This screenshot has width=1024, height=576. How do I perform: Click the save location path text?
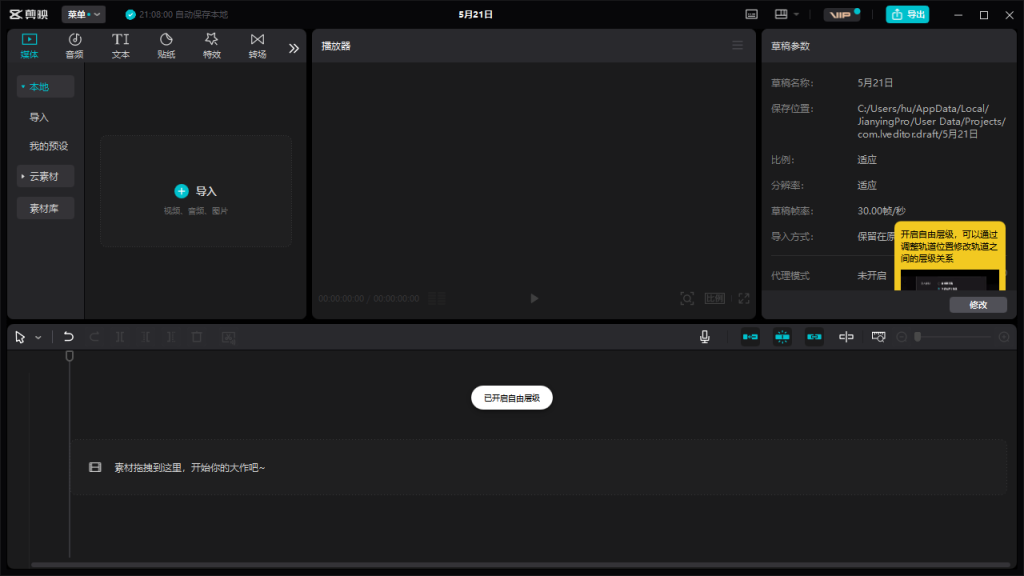[931, 121]
